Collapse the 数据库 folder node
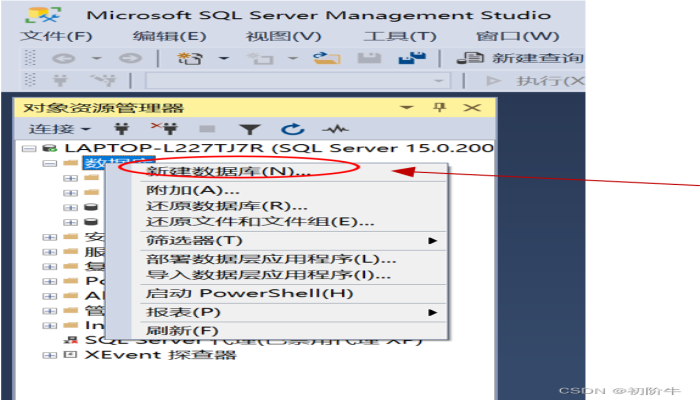Viewport: 700px width, 400px height. tap(50, 163)
